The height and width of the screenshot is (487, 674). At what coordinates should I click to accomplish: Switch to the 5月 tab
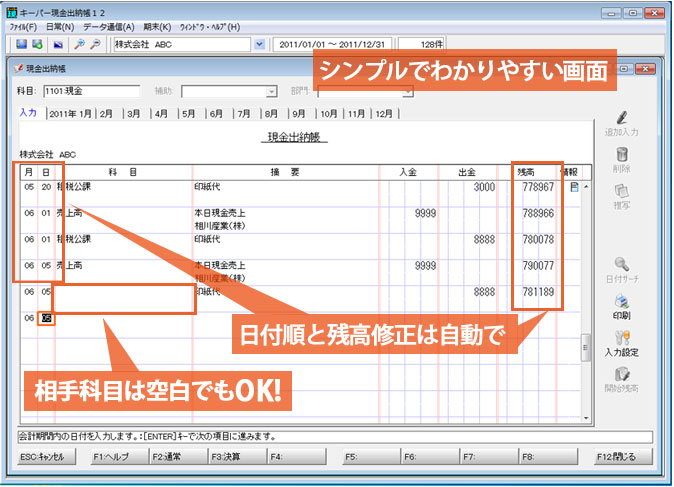[x=189, y=114]
